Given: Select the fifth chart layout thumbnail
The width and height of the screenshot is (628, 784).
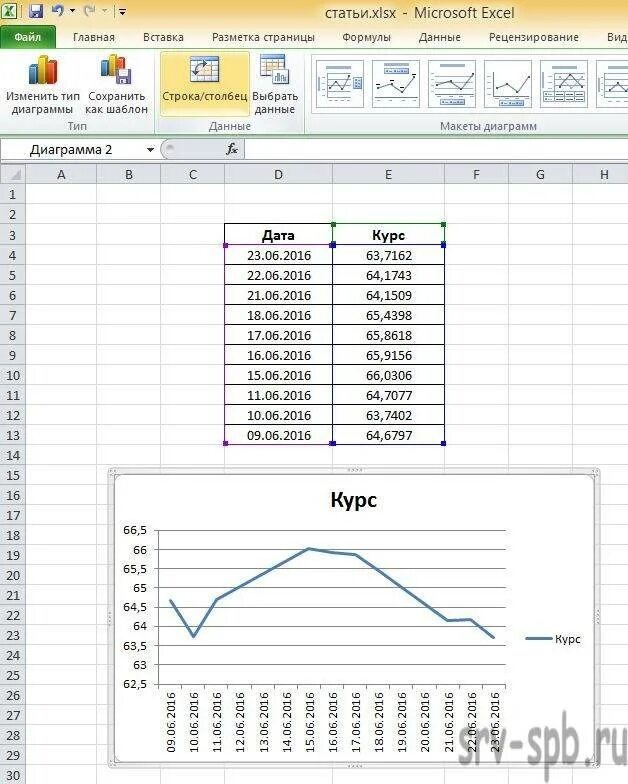Looking at the screenshot, I should (x=564, y=84).
